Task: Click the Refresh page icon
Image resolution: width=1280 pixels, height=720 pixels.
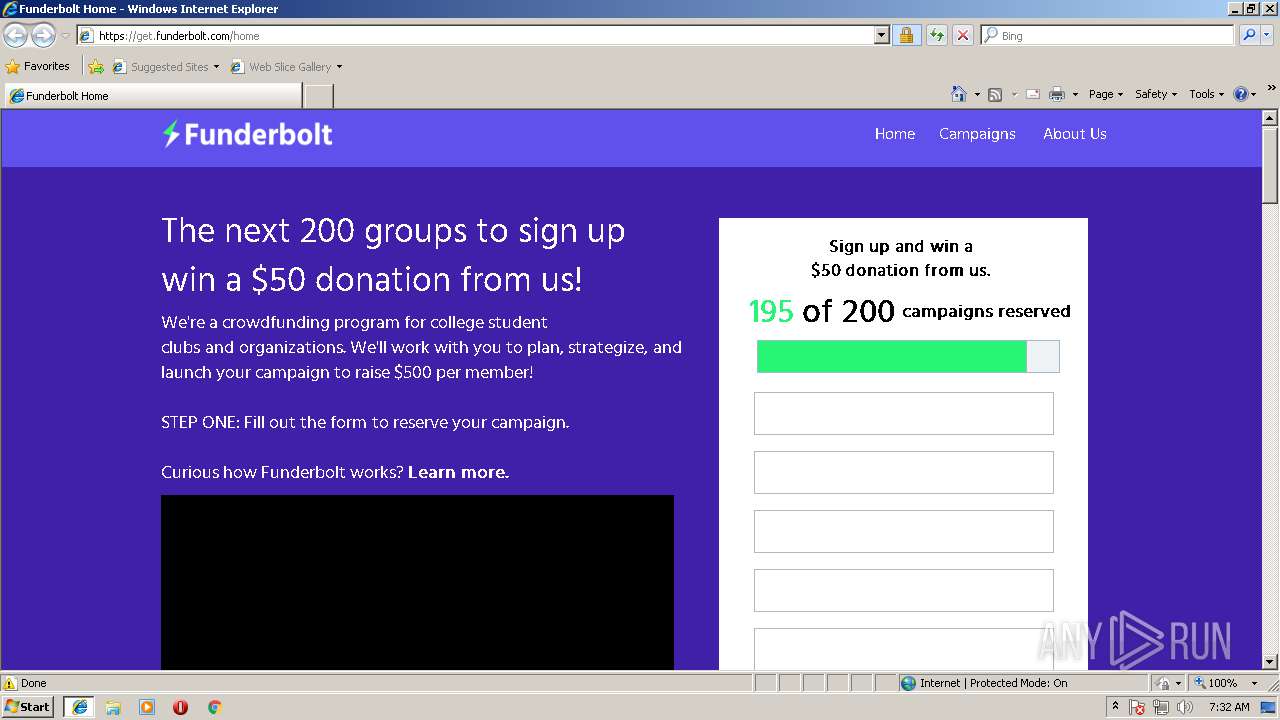Action: (x=936, y=35)
